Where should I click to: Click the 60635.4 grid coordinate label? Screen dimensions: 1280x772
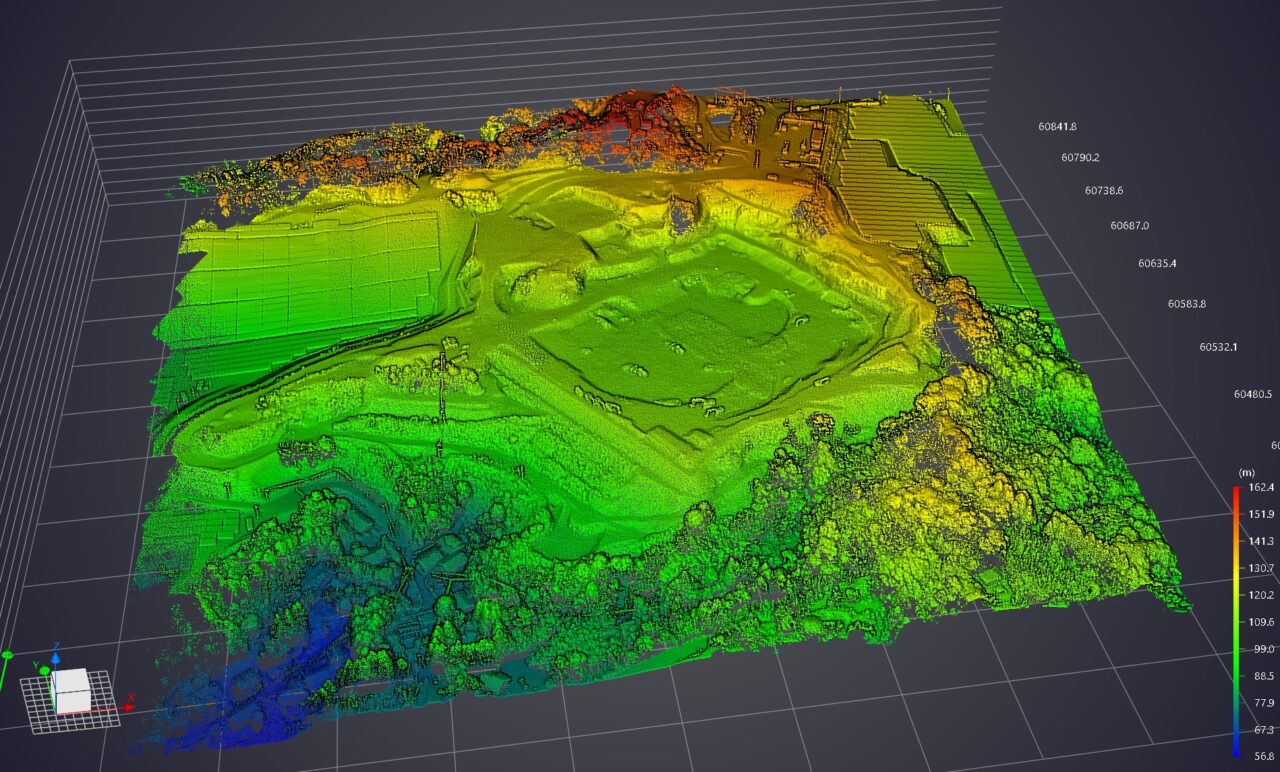1157,264
